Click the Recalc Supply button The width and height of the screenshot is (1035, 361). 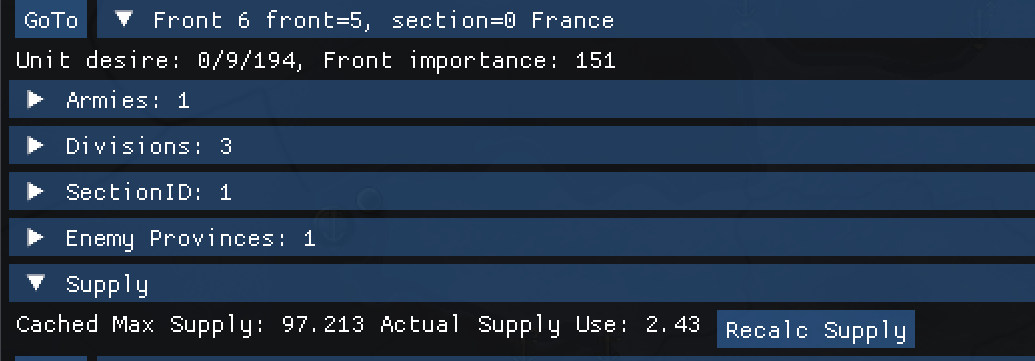pos(816,329)
